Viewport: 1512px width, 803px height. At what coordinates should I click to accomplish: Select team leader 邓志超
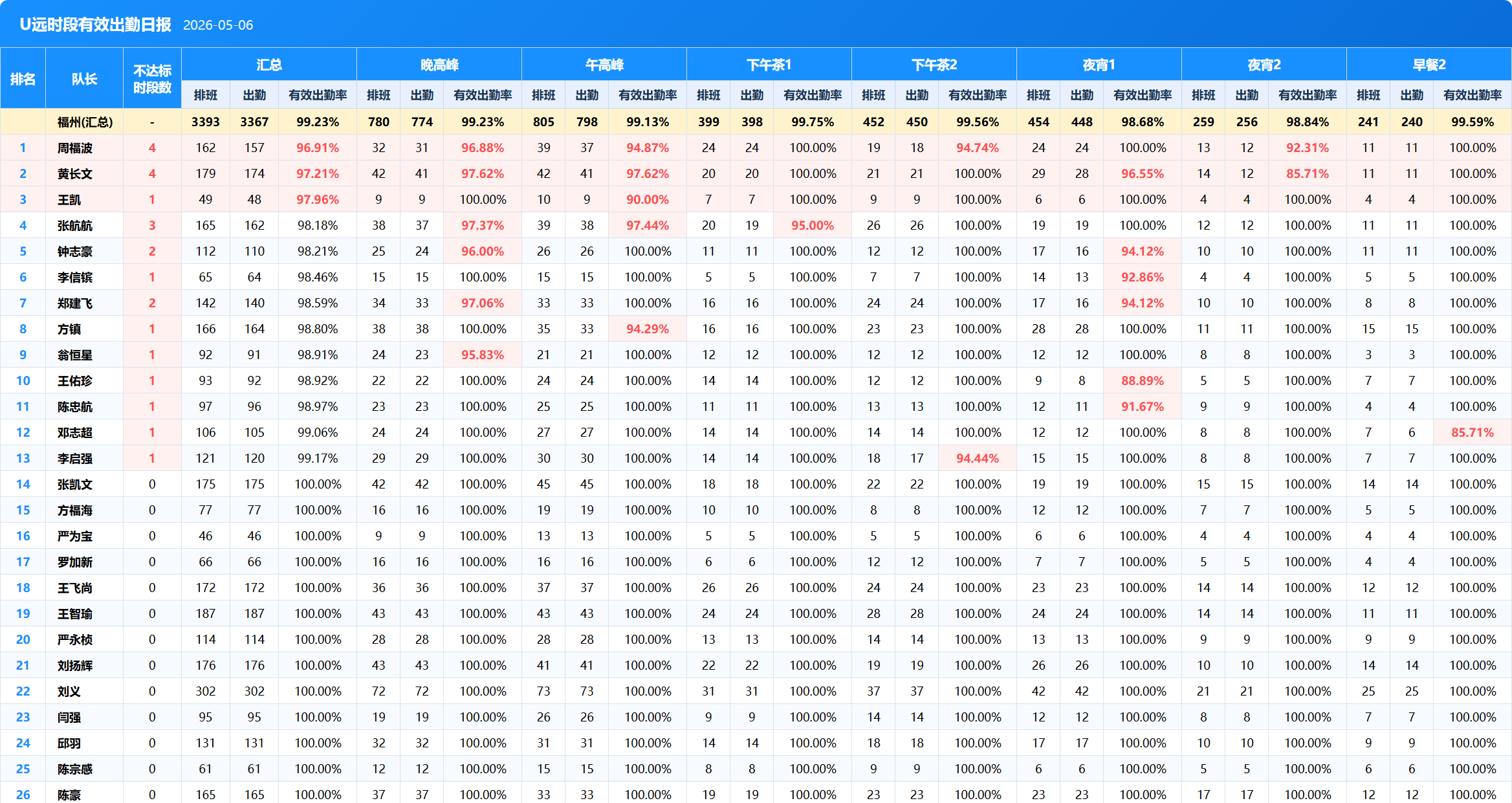pos(74,432)
